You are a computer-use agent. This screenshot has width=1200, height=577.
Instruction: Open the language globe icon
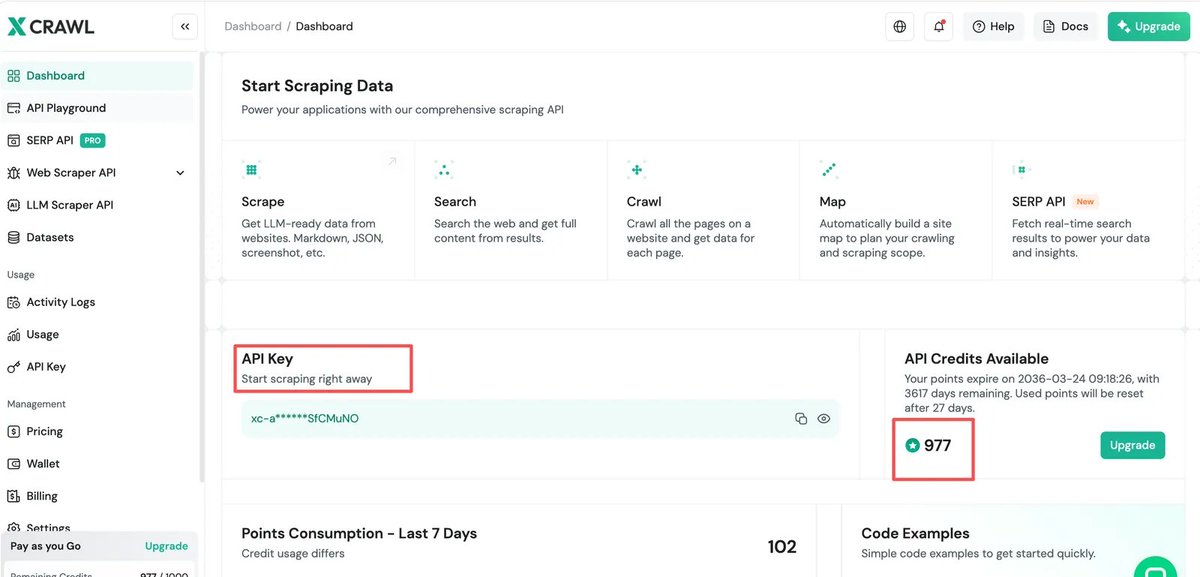pyautogui.click(x=900, y=27)
